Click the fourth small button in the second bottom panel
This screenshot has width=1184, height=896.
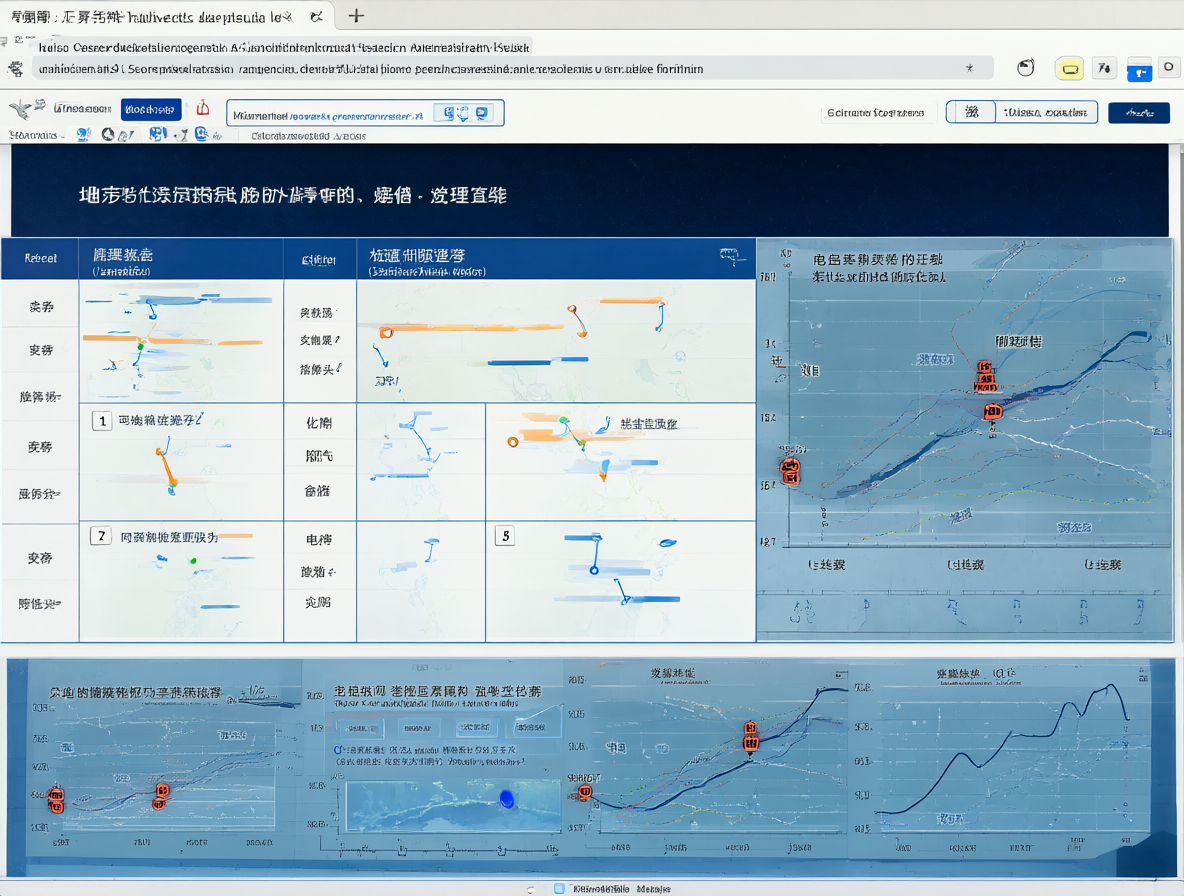point(532,727)
